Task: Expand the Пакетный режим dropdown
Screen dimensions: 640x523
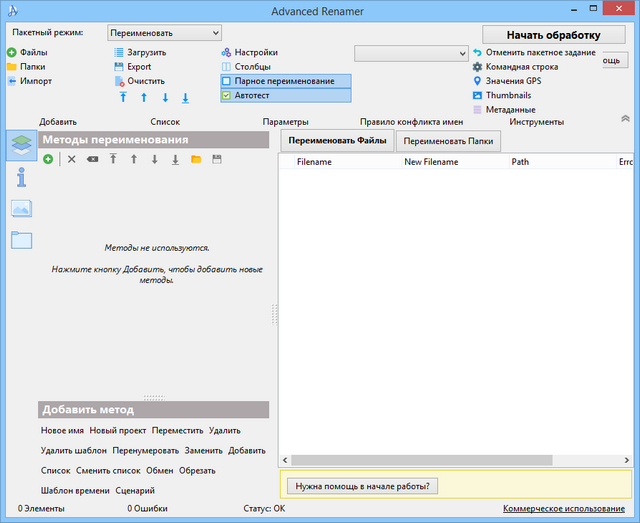Action: 163,33
